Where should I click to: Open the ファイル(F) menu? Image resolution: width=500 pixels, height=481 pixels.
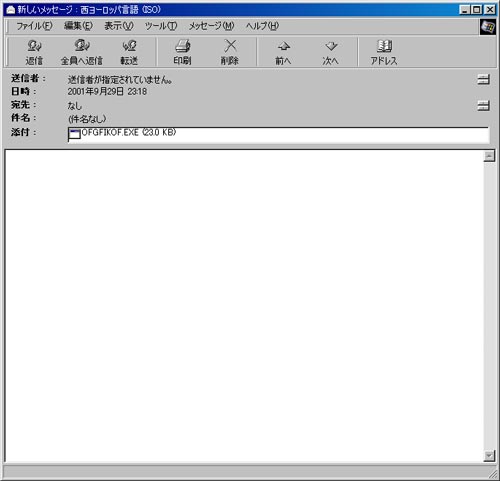click(x=34, y=26)
